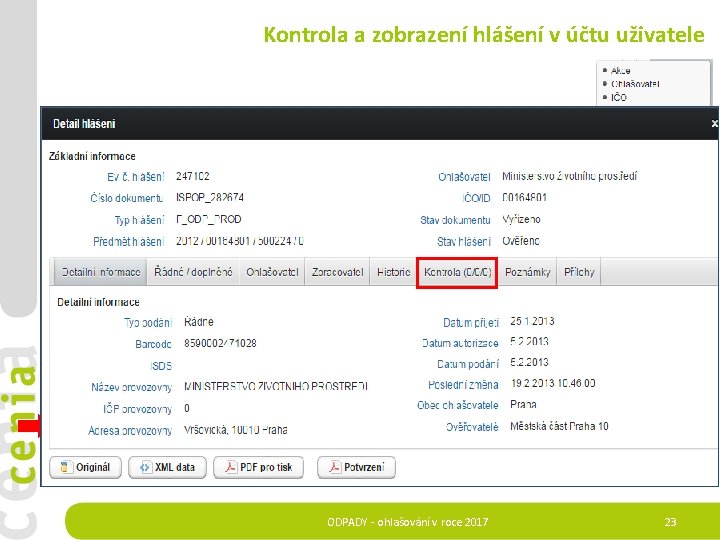Click the Potvrzení PDF icon
The width and height of the screenshot is (720, 540).
click(335, 467)
